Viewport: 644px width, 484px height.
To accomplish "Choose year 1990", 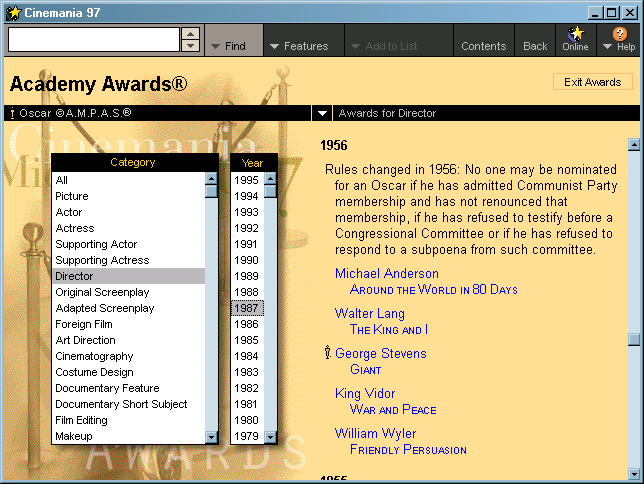I will [248, 260].
